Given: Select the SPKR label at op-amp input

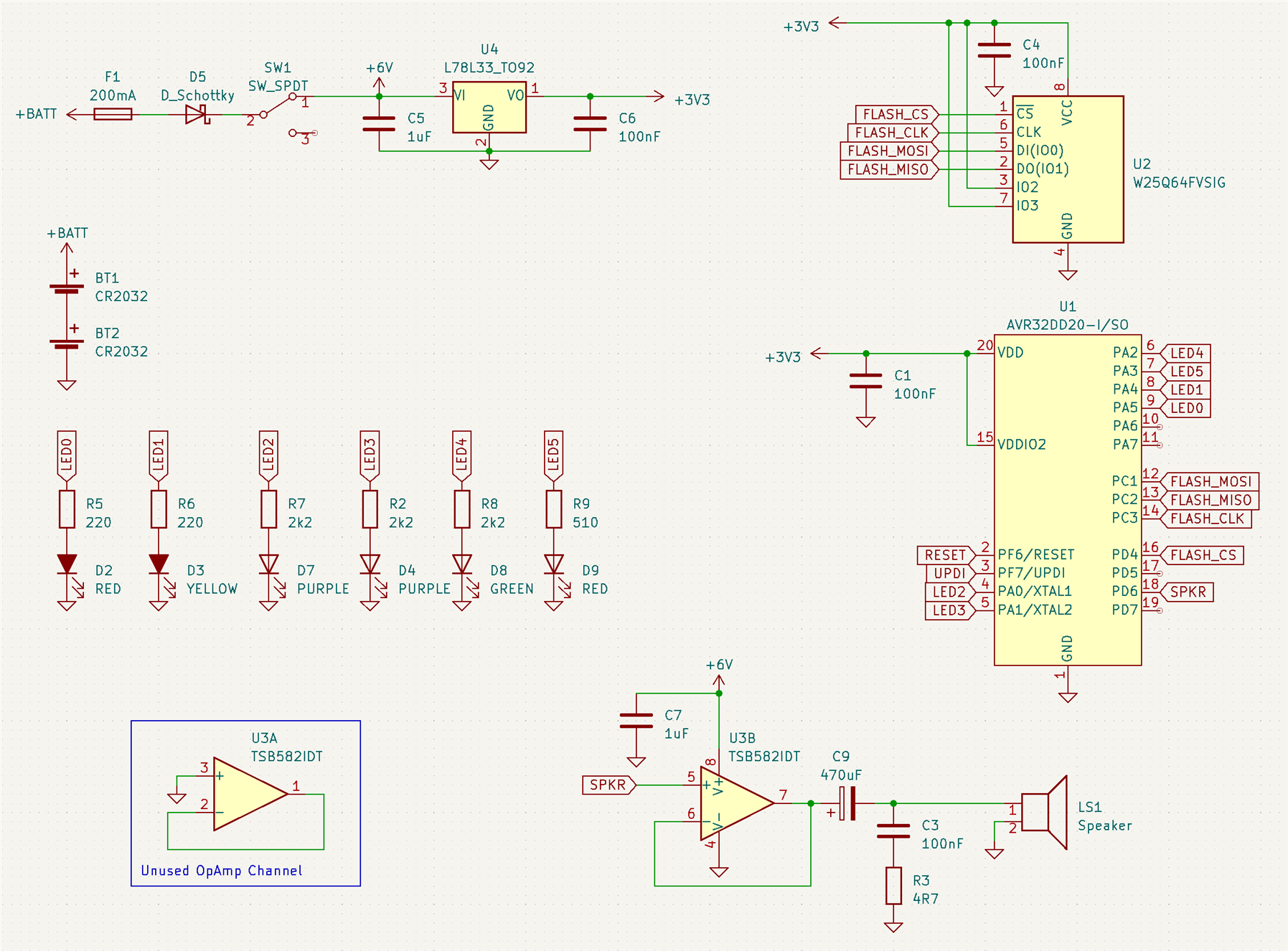Looking at the screenshot, I should 609,785.
